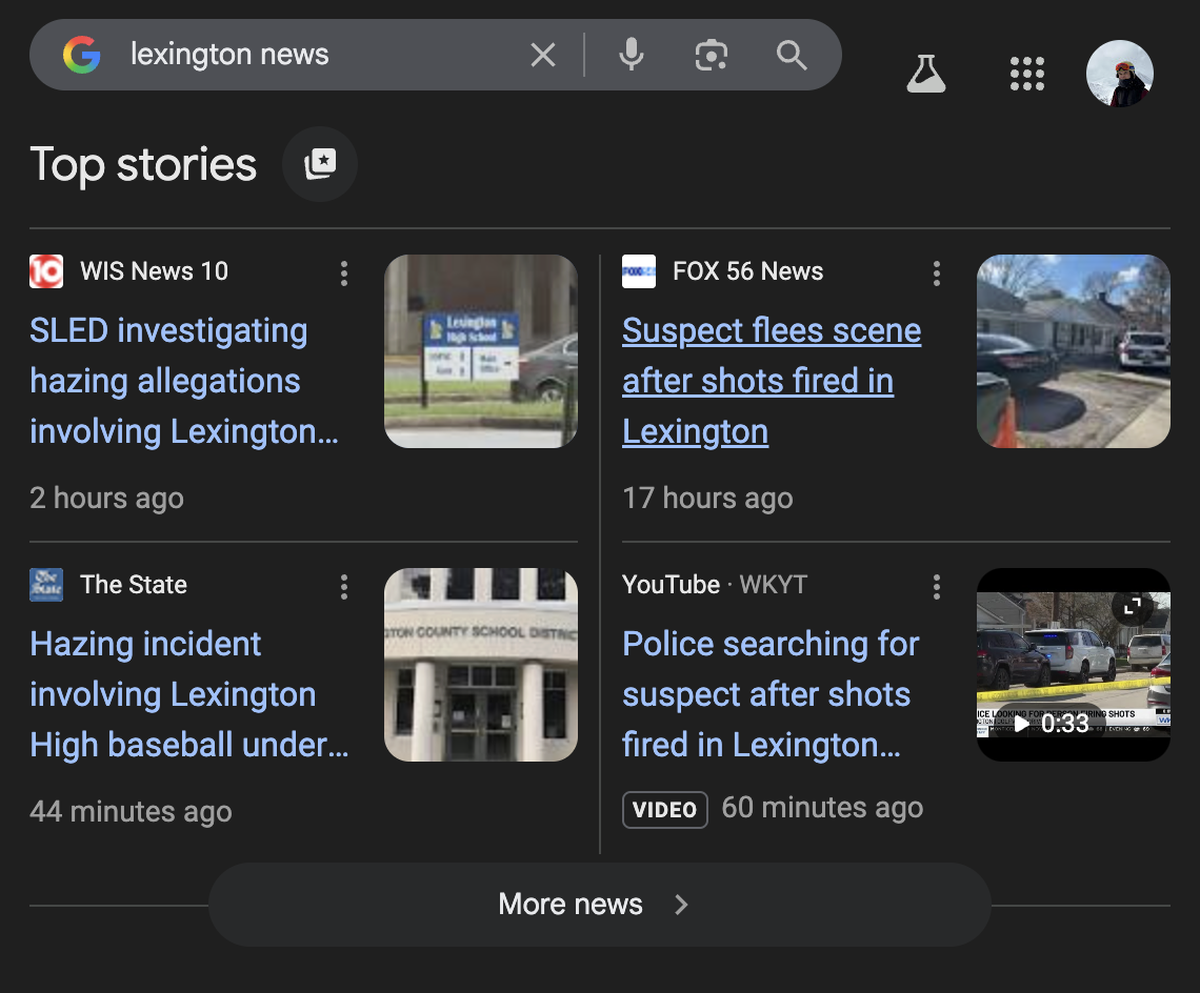Open Police searching for suspect video story
The image size is (1200, 993).
(x=771, y=694)
